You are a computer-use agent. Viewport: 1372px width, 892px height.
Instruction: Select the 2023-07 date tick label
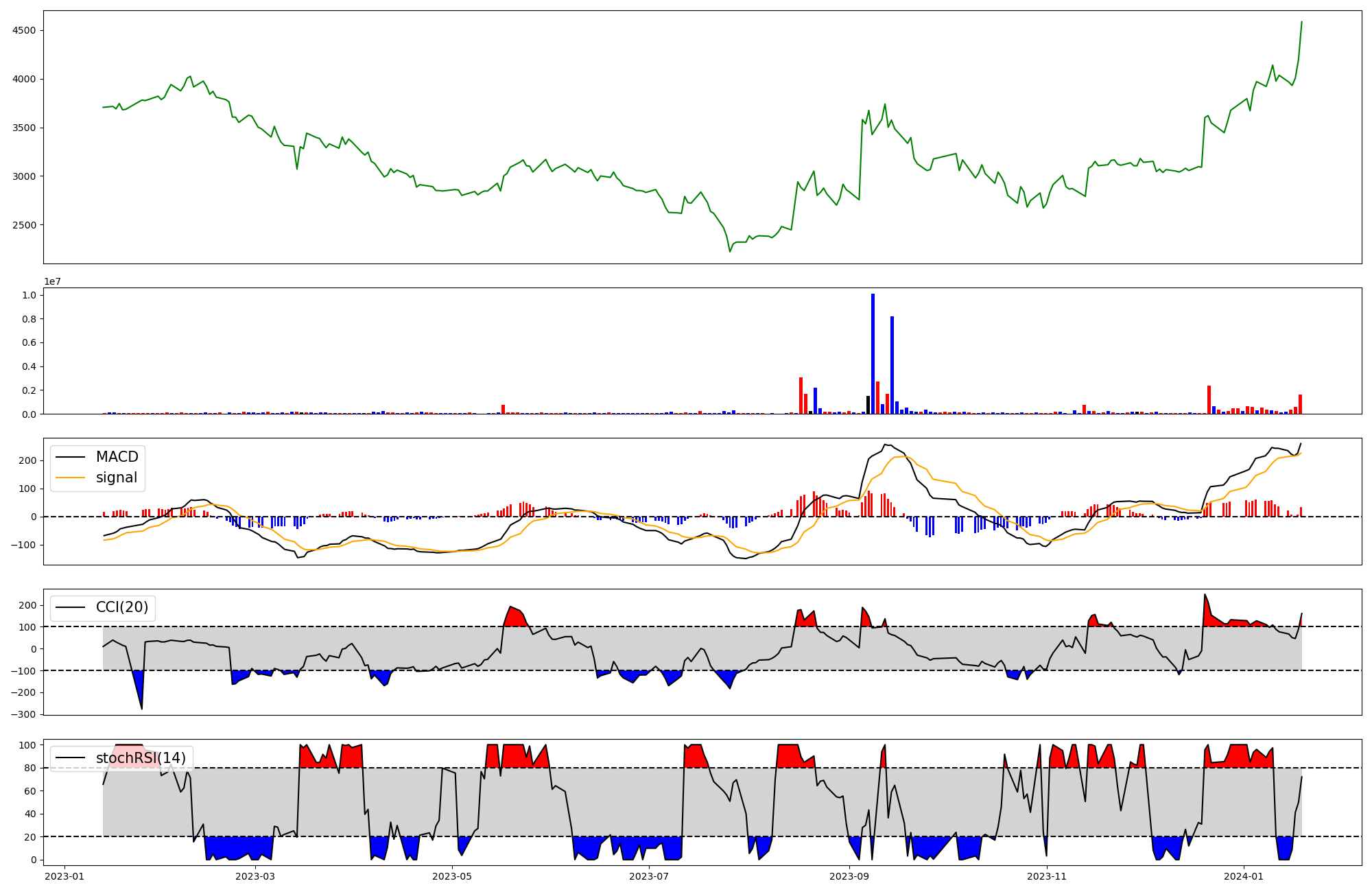coord(649,876)
